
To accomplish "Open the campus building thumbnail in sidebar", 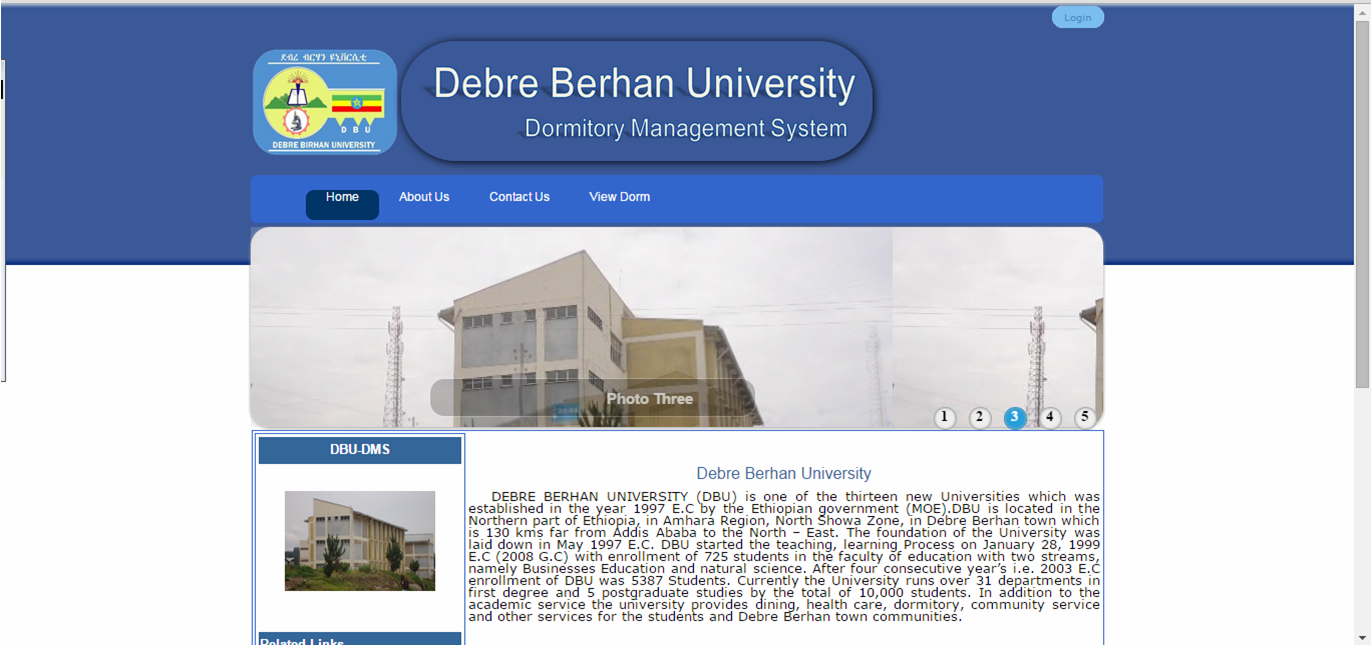I will point(360,541).
